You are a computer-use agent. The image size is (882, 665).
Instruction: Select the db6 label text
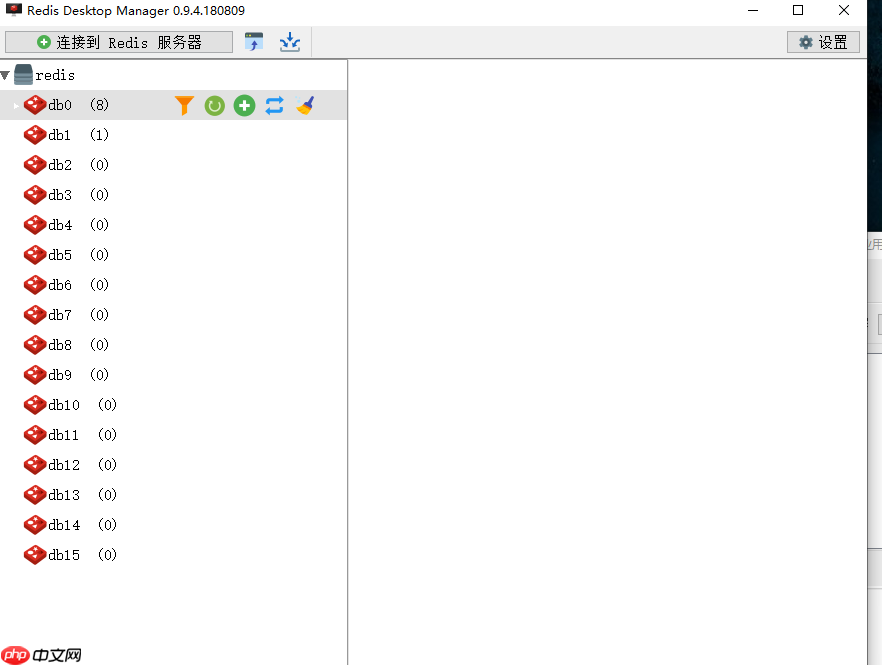[x=60, y=285]
